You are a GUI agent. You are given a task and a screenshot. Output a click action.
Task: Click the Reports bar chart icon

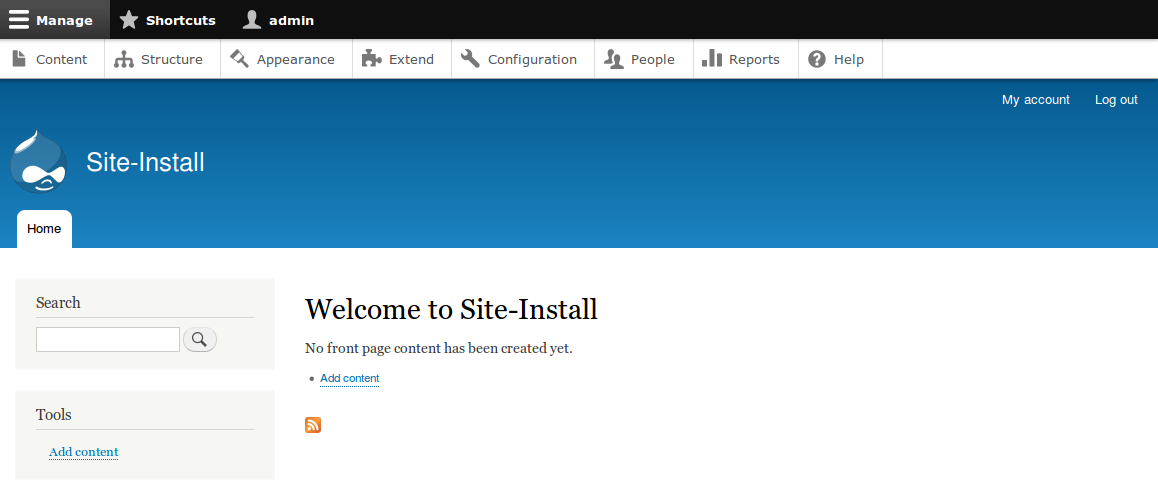[x=712, y=58]
